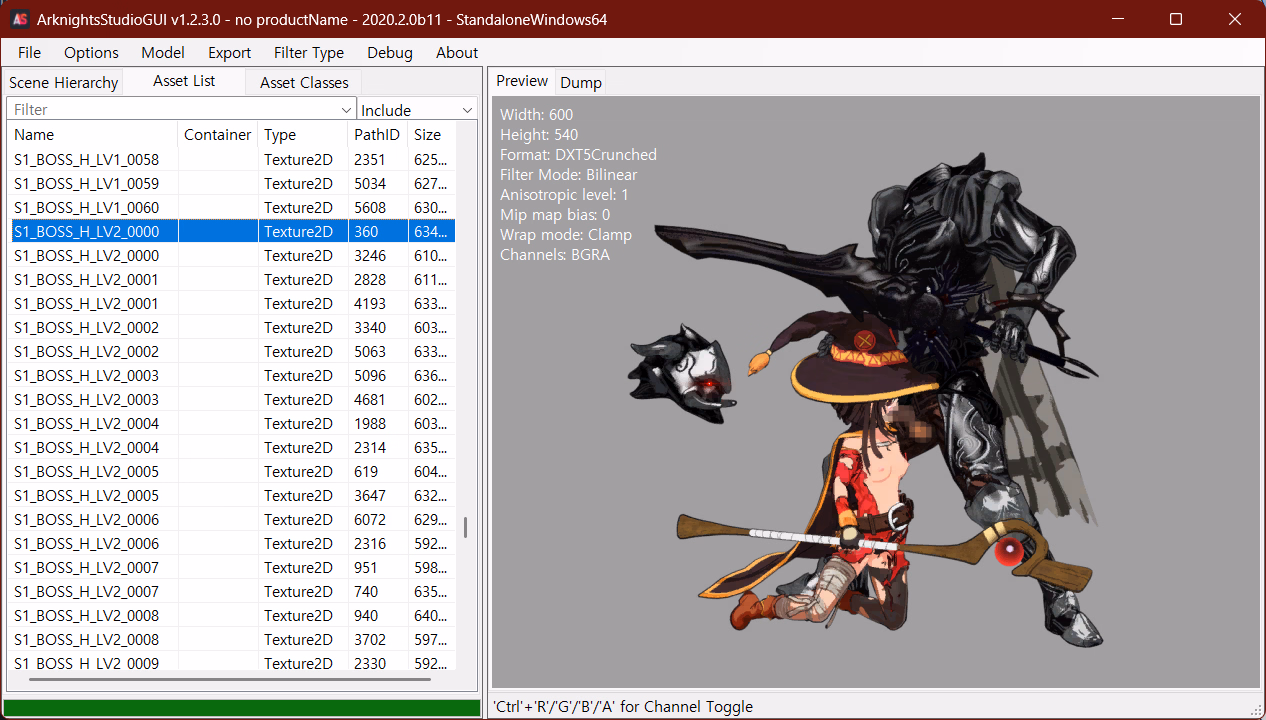This screenshot has width=1266, height=720.
Task: Select the asset with PathID 3246
Action: [x=233, y=255]
